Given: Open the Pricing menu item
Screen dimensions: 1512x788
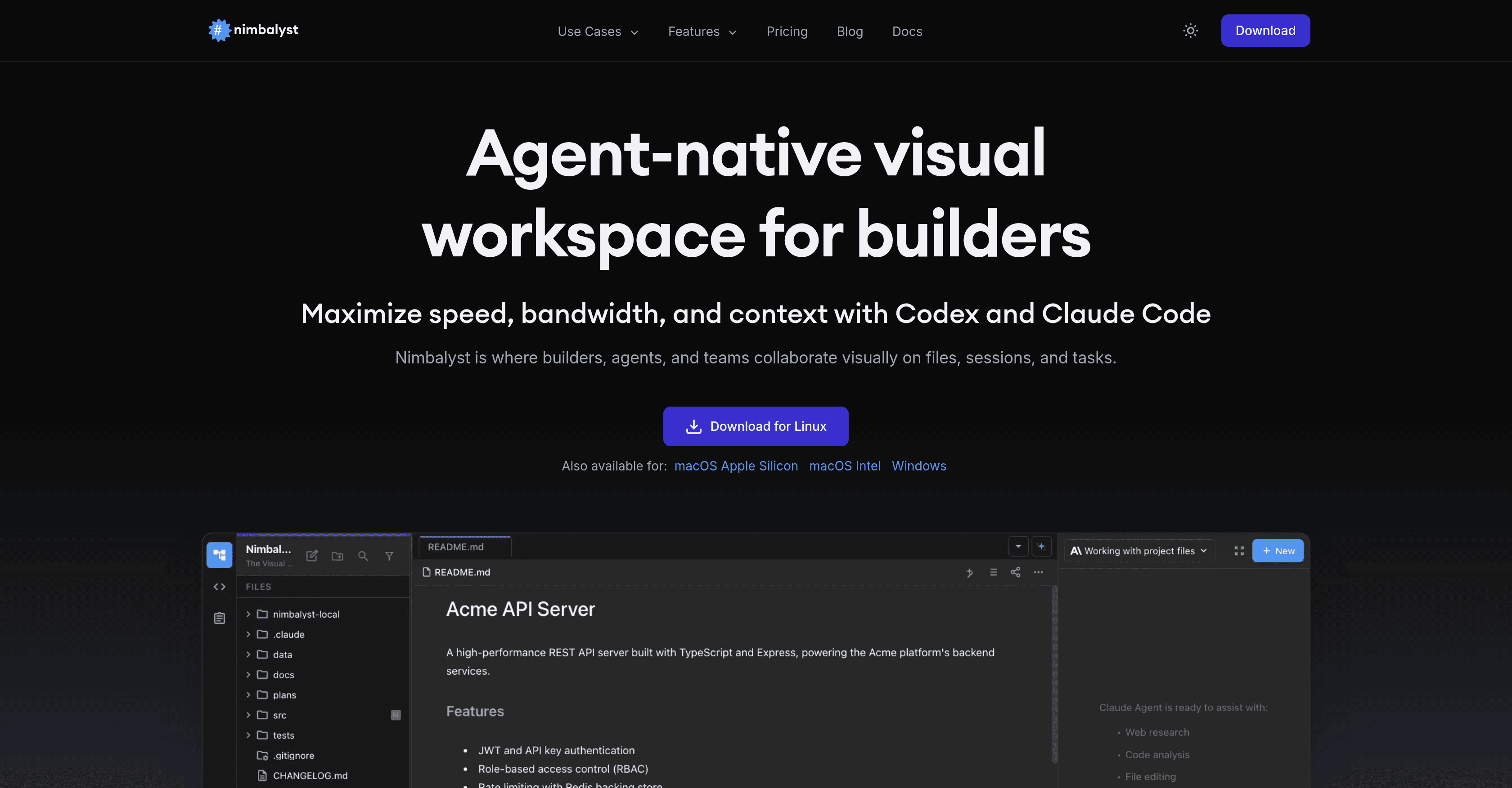Looking at the screenshot, I should tap(787, 31).
